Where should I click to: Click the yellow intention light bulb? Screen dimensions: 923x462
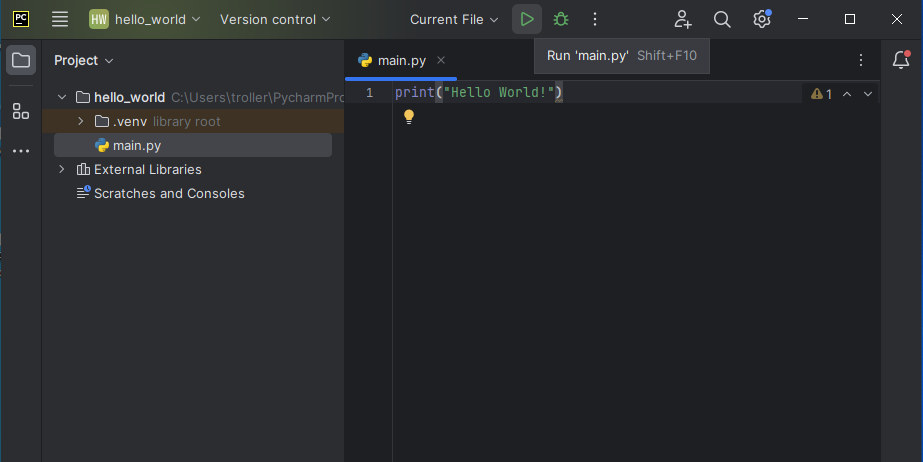pyautogui.click(x=408, y=117)
